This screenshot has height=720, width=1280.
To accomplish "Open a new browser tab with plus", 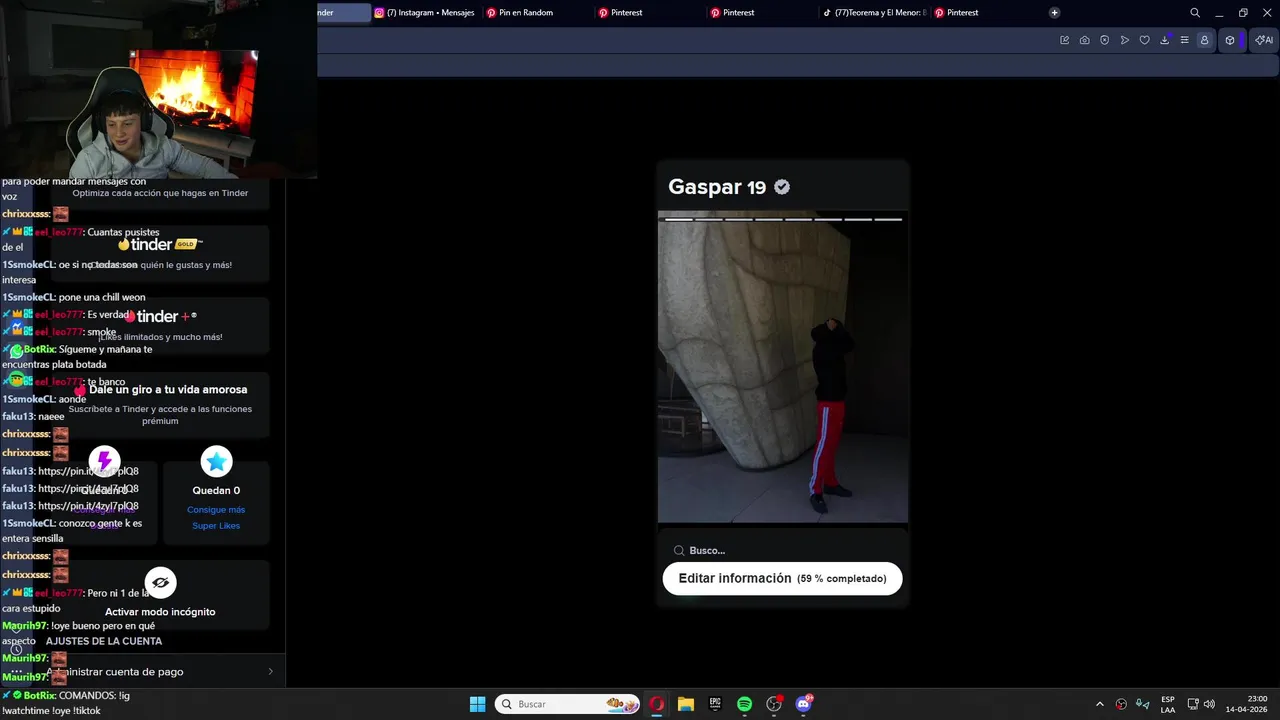I will 1054,13.
